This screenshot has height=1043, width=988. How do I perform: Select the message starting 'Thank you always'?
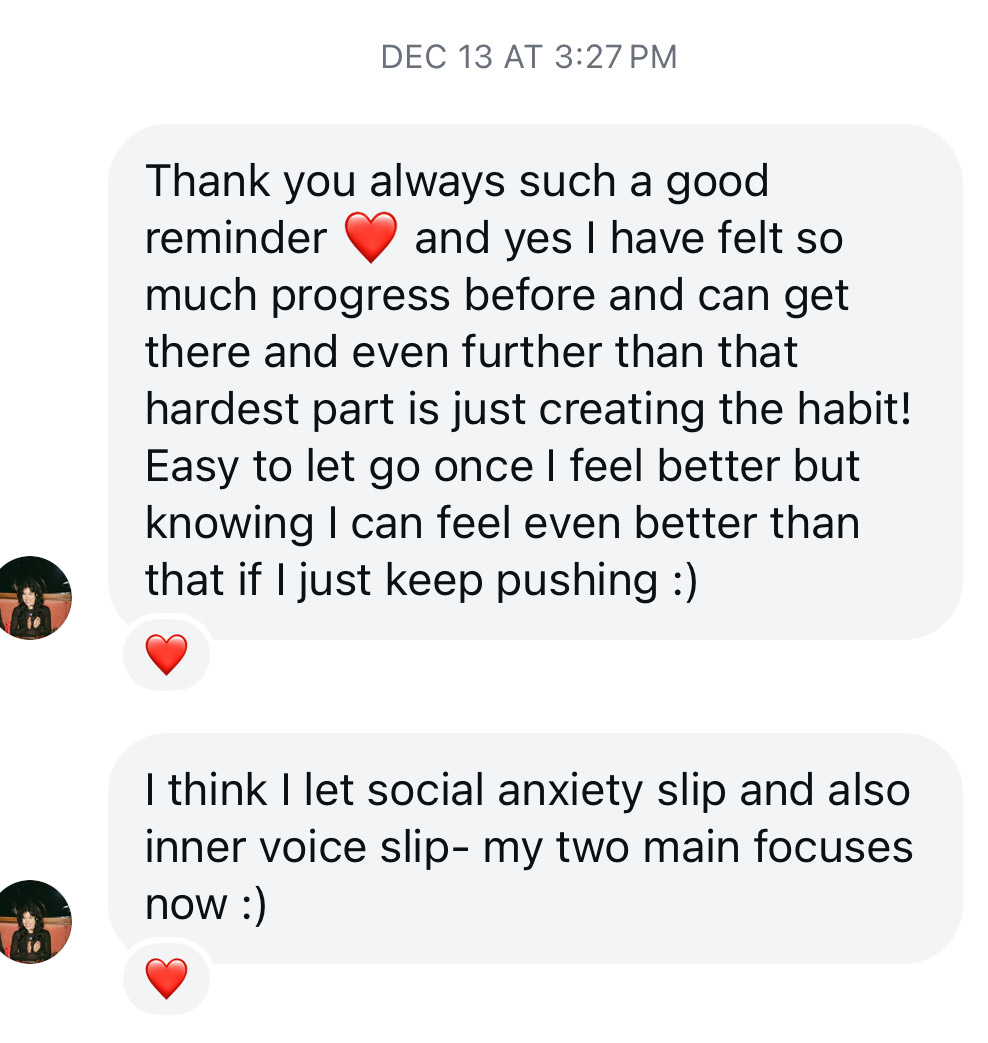[x=535, y=381]
